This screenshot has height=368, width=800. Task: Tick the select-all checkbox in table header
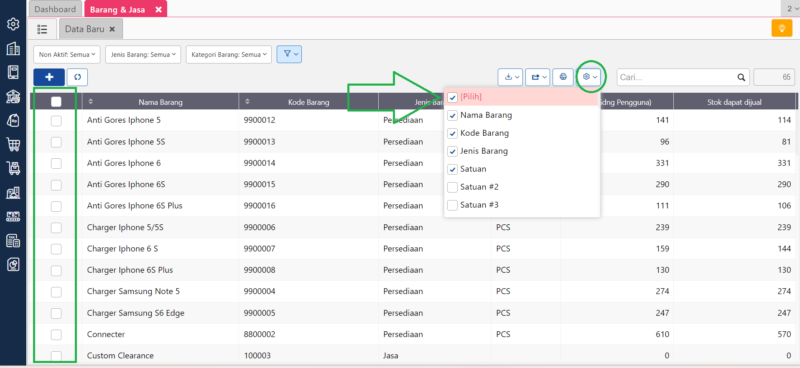[56, 102]
